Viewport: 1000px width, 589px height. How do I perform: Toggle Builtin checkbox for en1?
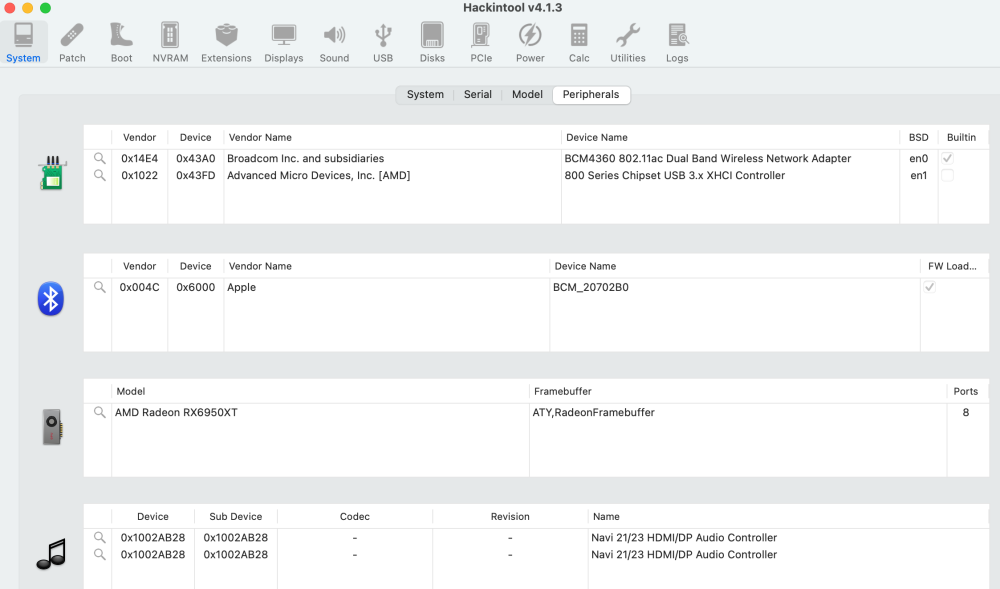(x=947, y=175)
